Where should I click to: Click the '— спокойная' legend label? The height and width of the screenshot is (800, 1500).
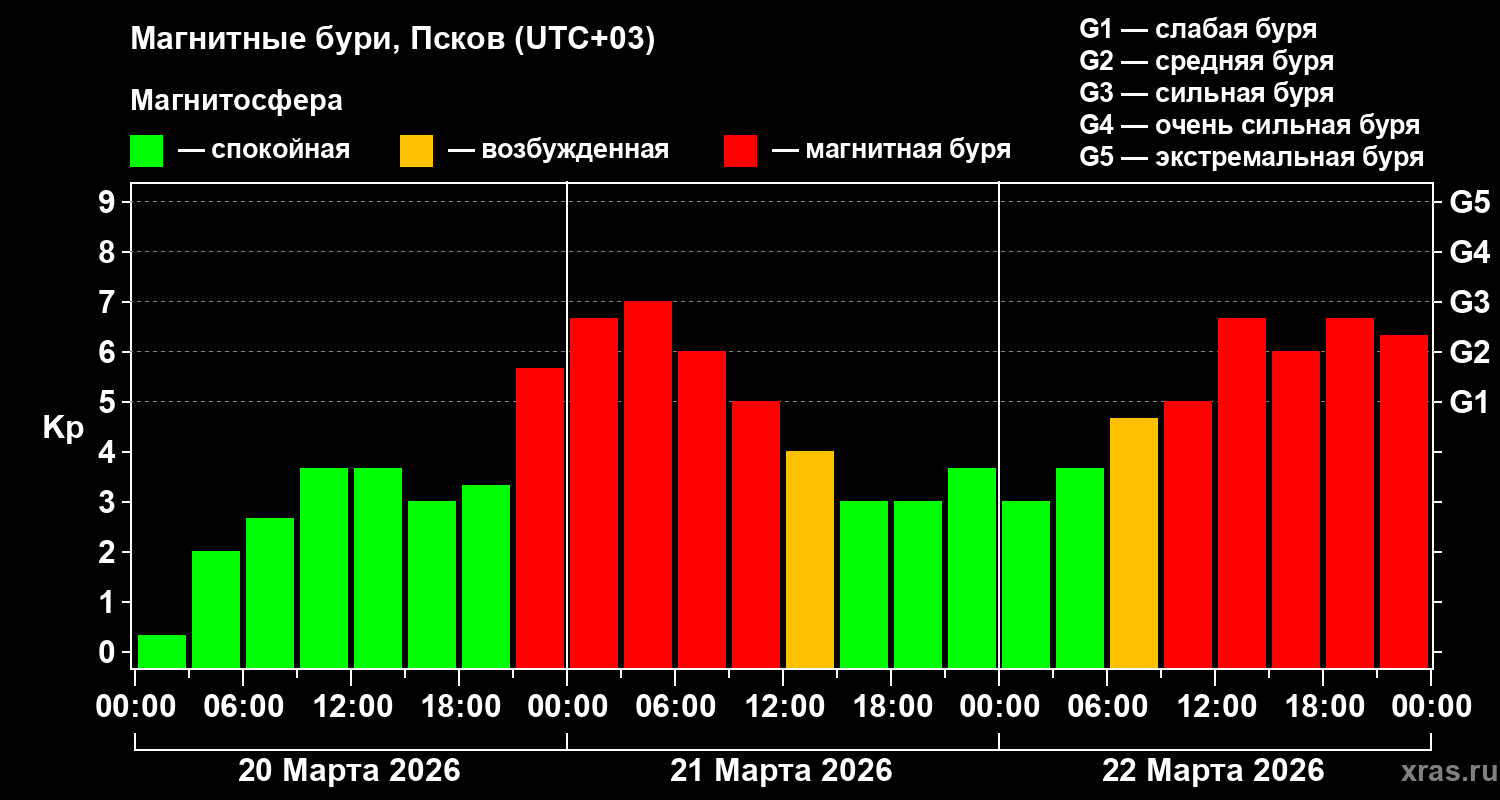264,150
